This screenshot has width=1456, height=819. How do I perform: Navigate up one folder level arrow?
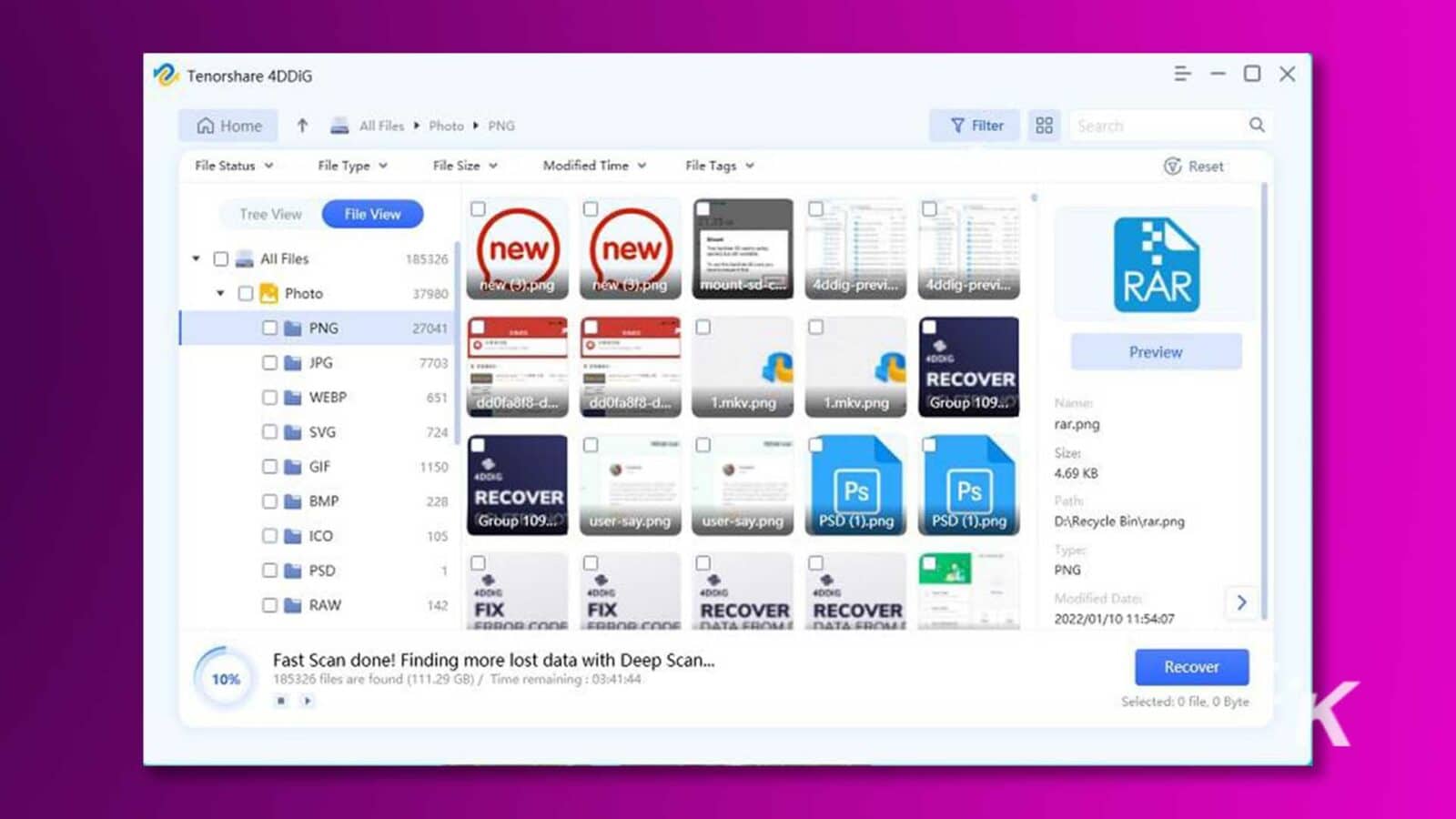pos(302,126)
